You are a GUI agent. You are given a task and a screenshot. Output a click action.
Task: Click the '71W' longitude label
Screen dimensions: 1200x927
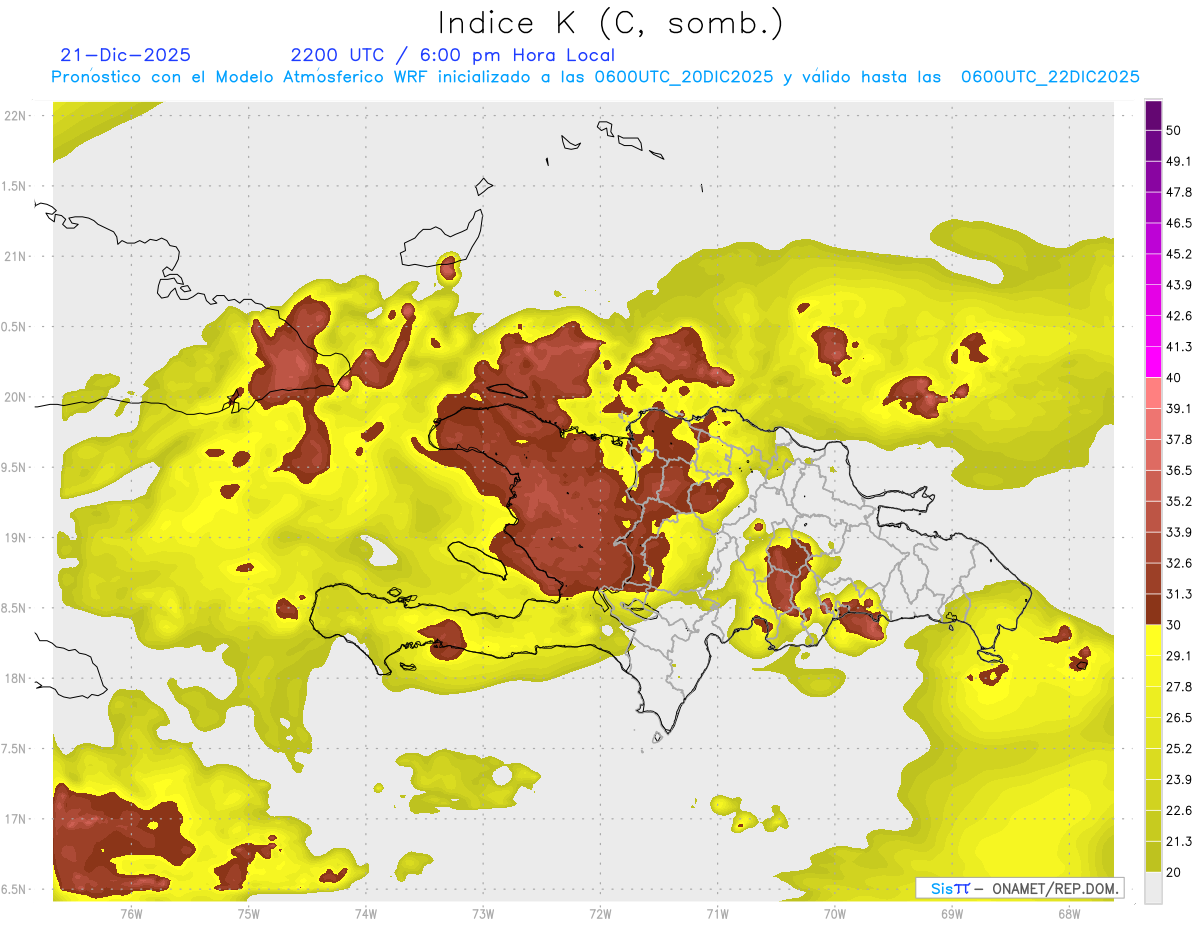[x=717, y=914]
